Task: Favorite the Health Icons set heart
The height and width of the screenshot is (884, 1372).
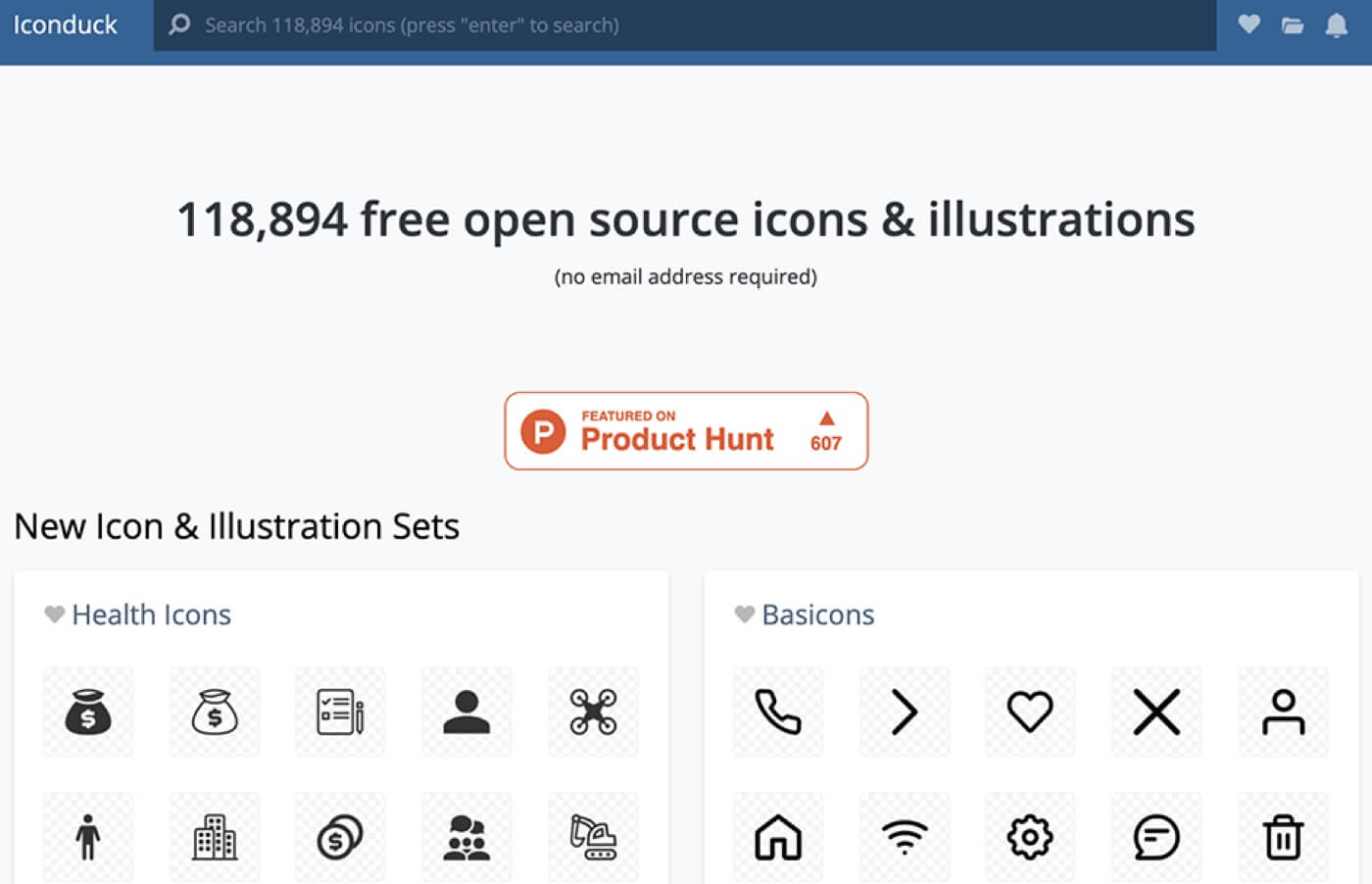Action: pyautogui.click(x=55, y=614)
